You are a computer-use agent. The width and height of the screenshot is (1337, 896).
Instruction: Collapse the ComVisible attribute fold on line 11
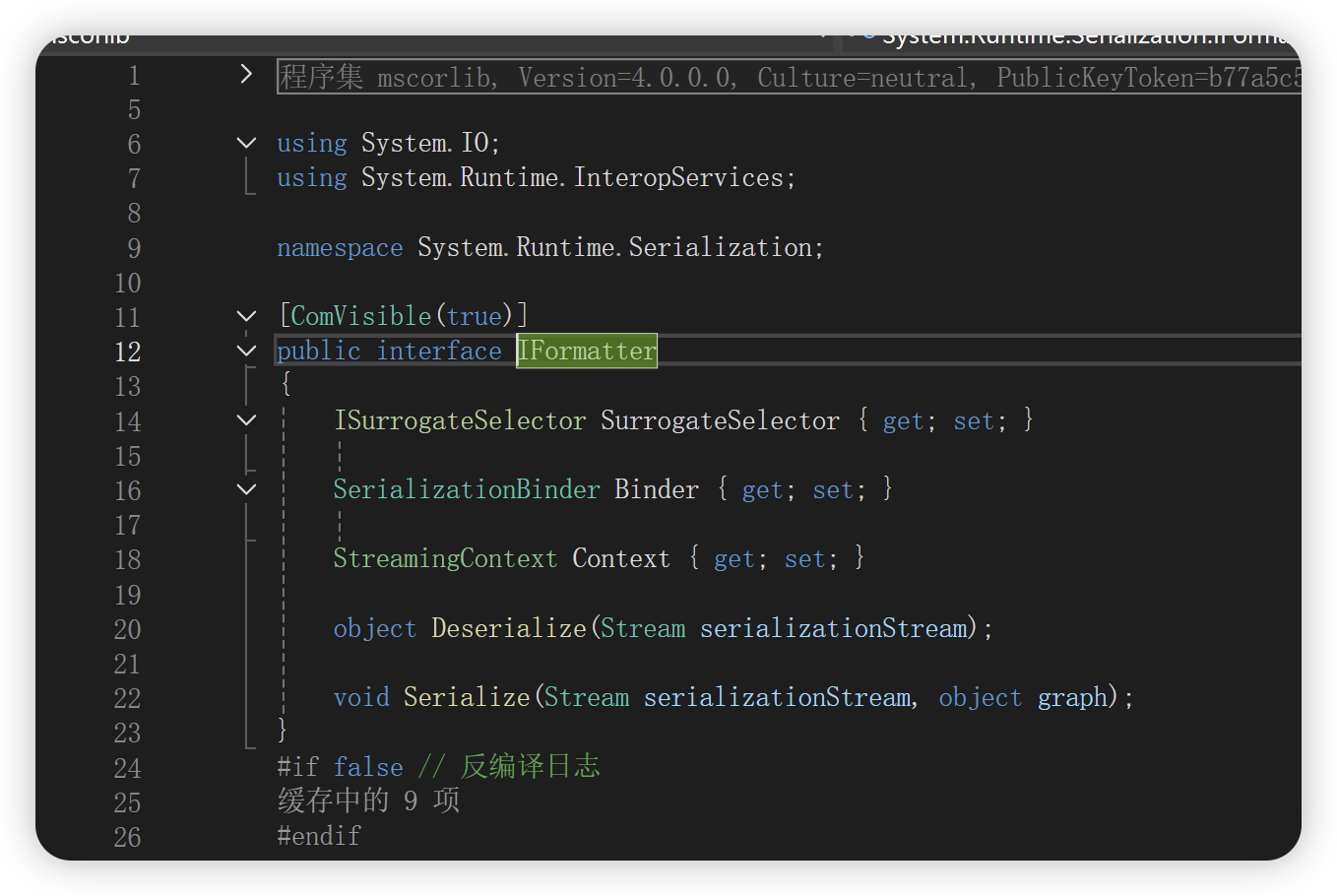coord(246,316)
